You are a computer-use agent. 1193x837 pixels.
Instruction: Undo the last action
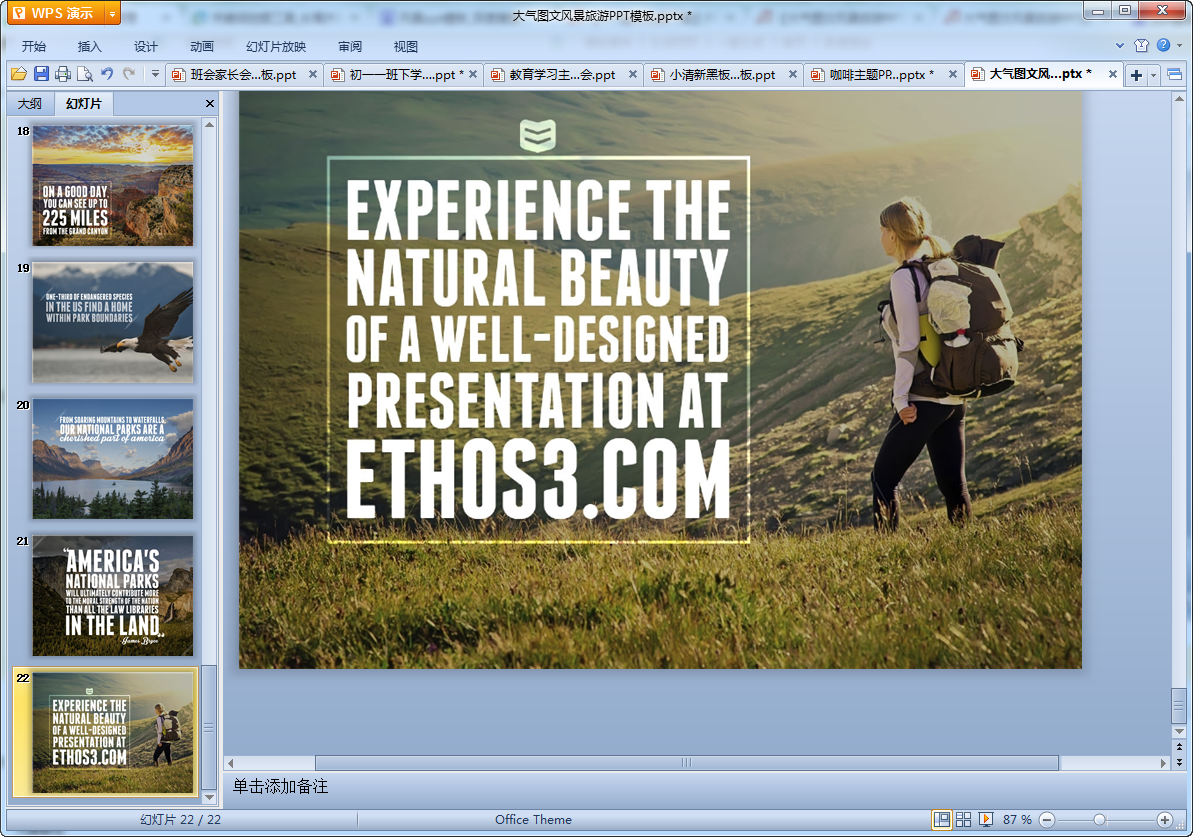(107, 74)
